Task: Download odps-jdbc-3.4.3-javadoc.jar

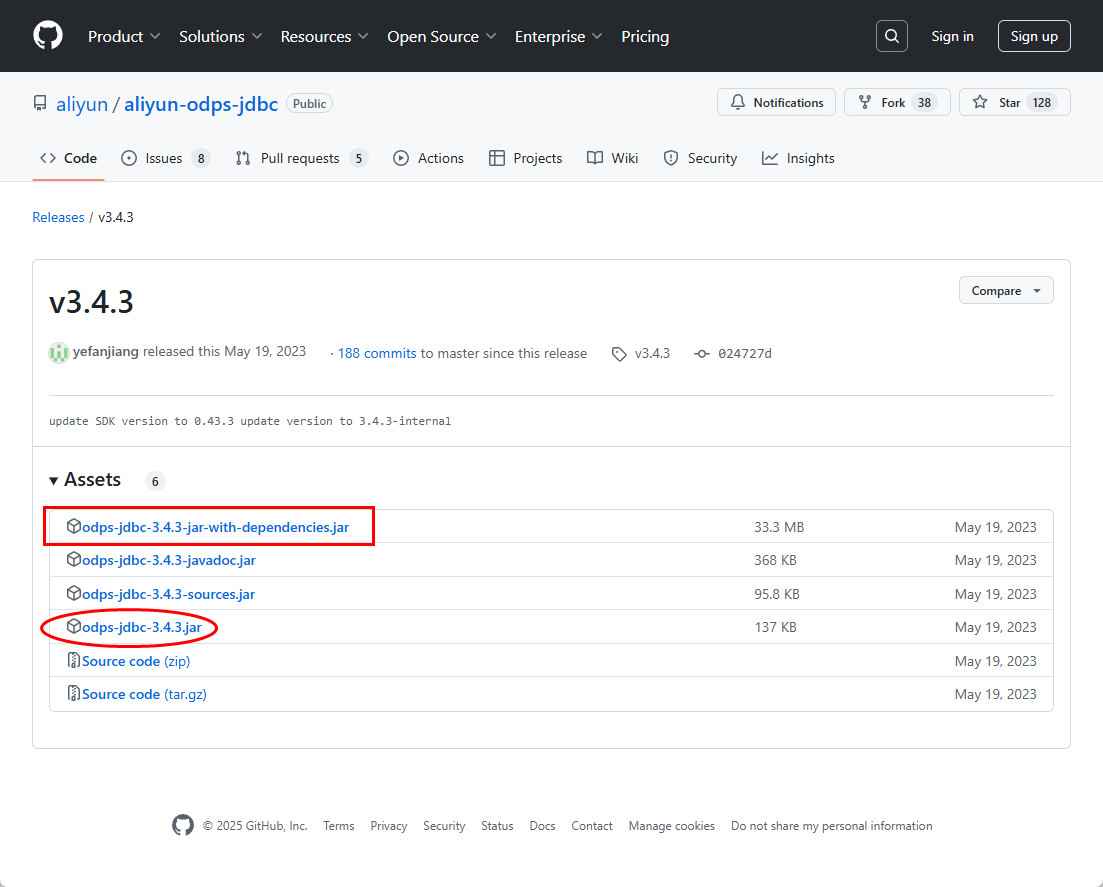Action: pyautogui.click(x=169, y=561)
